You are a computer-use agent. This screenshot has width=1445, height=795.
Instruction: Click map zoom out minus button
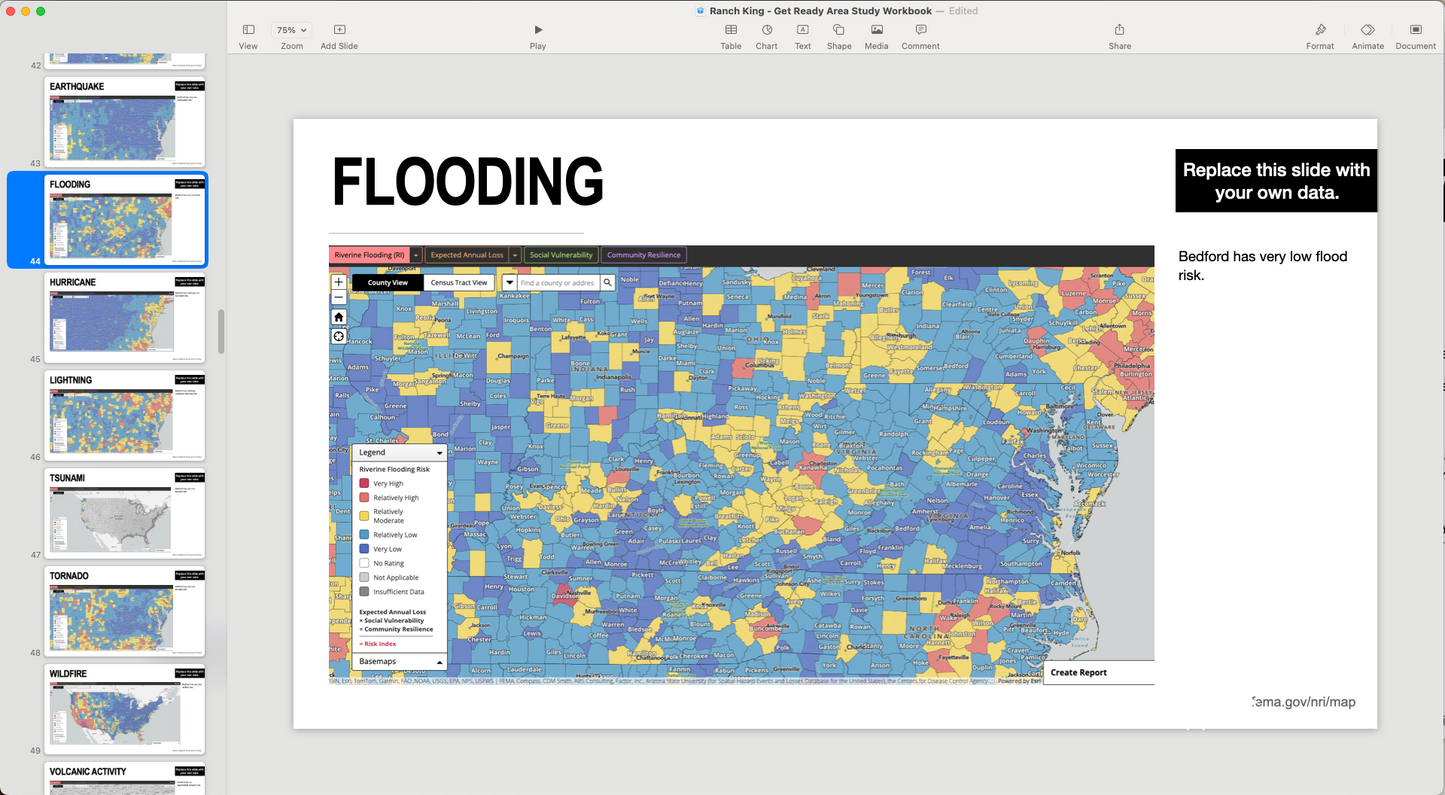338,297
